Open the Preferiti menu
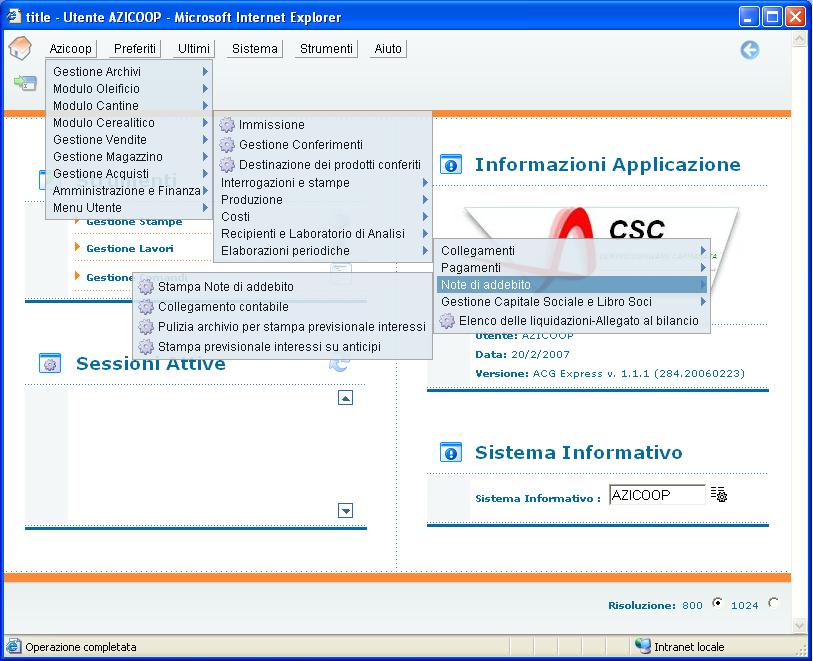 point(135,49)
